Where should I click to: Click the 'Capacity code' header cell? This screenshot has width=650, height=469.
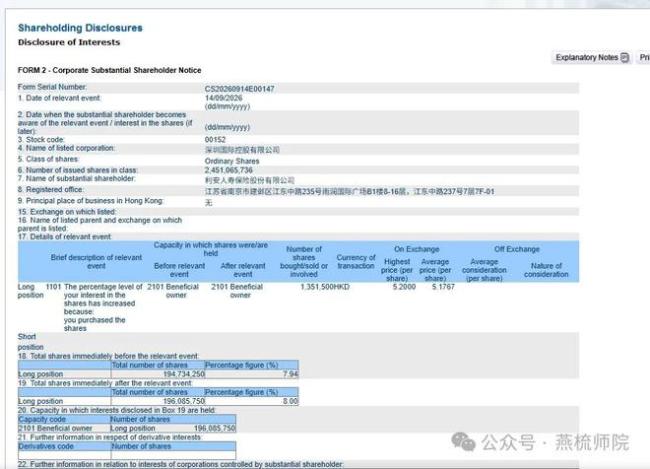[x=64, y=419]
